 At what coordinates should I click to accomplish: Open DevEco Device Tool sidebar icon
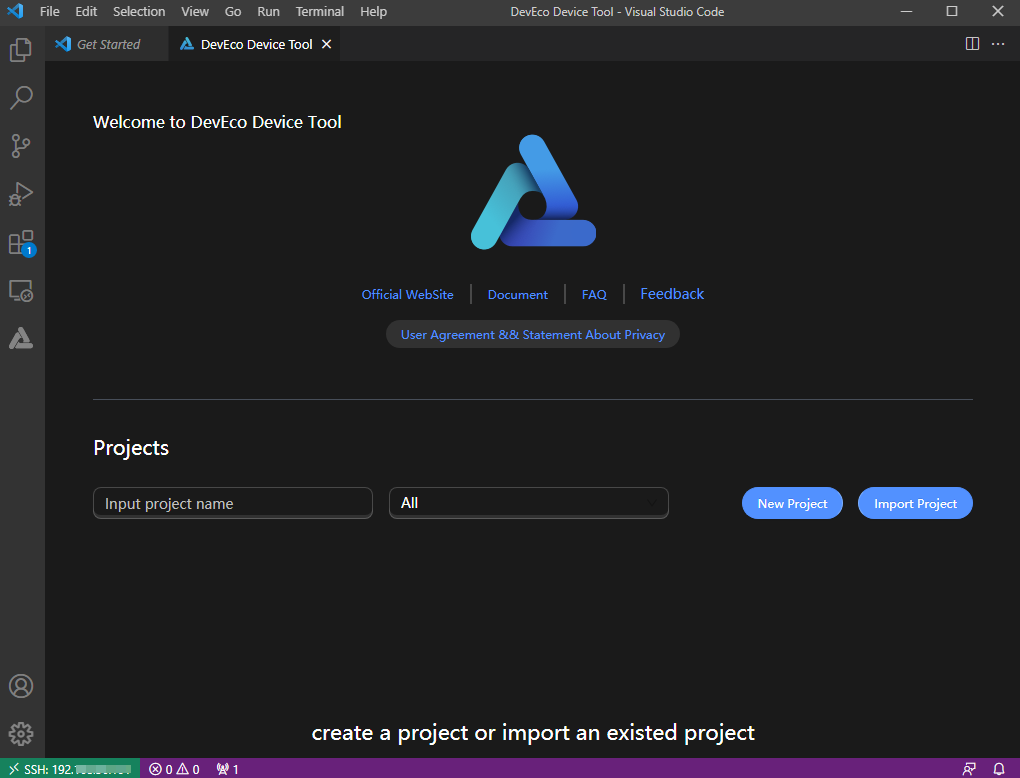[21, 339]
